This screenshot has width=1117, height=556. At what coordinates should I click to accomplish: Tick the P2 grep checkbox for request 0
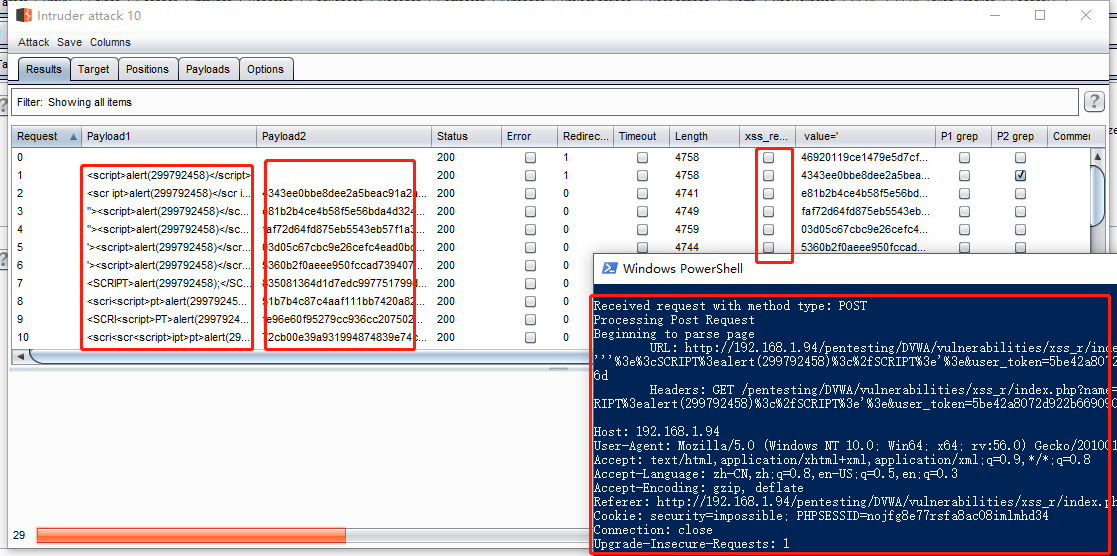[x=1020, y=158]
